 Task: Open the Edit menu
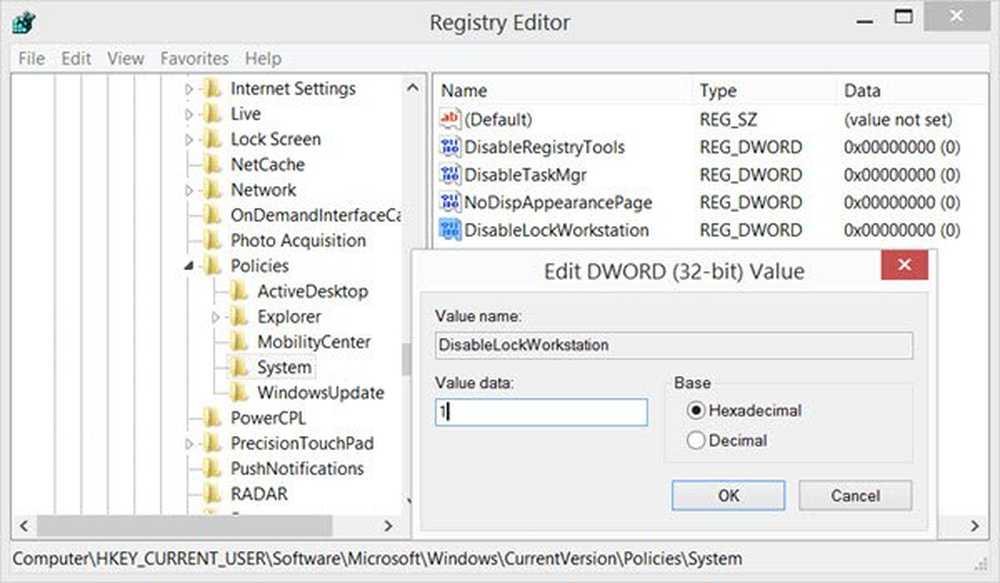(76, 59)
